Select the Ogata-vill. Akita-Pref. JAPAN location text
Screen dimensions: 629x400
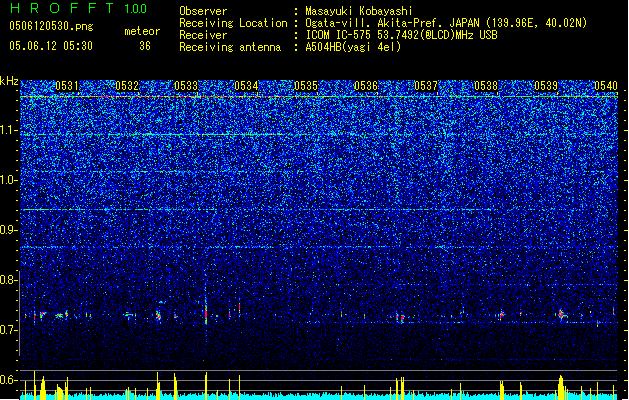446,23
